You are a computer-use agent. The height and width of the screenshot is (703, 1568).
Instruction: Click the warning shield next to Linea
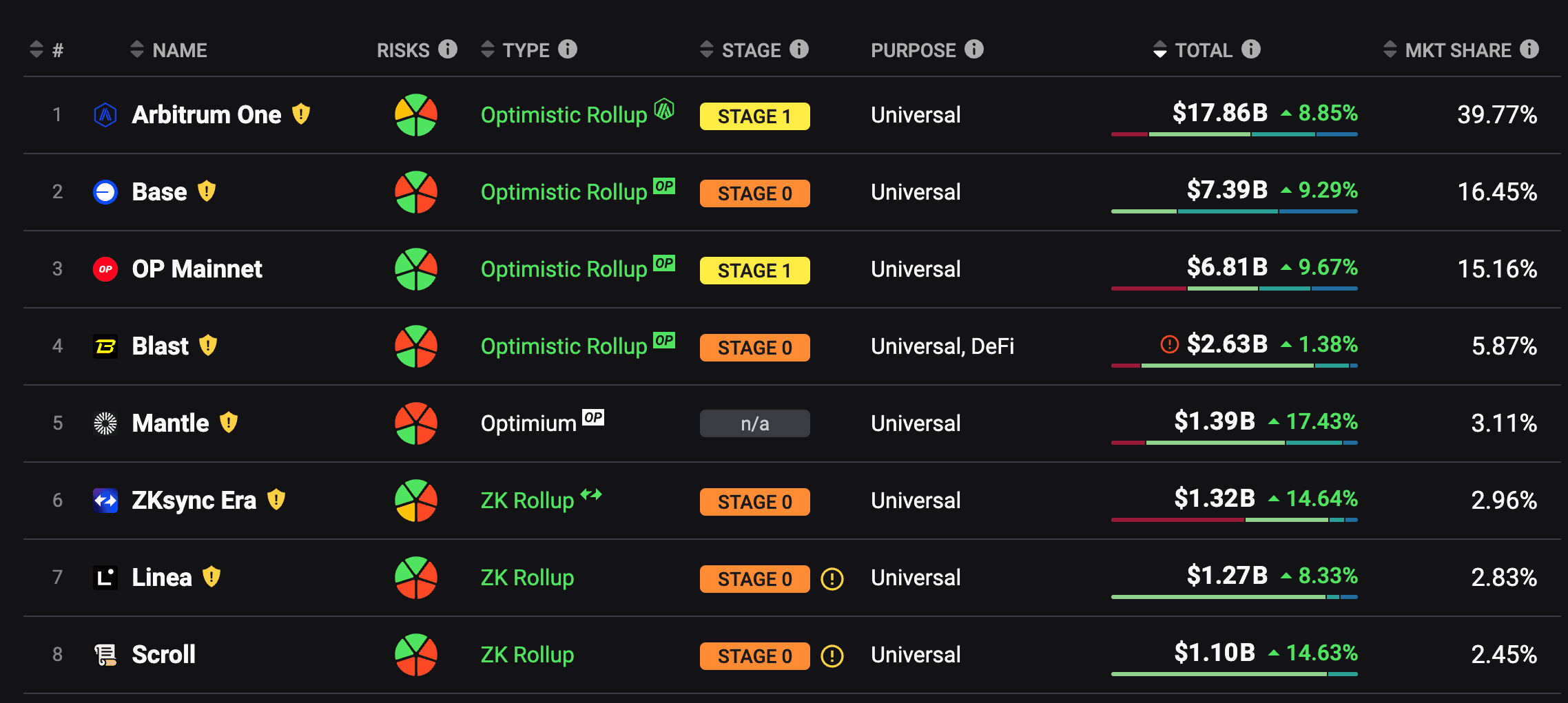212,576
